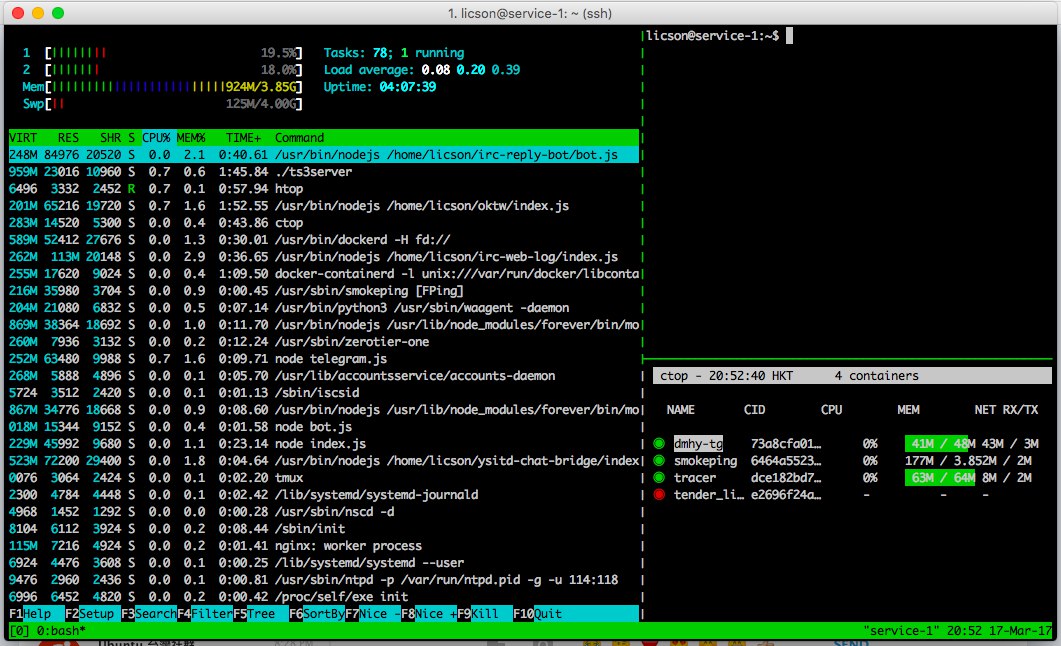The image size is (1061, 646).
Task: Click the red status dot for tender_li…
Action: 659,494
